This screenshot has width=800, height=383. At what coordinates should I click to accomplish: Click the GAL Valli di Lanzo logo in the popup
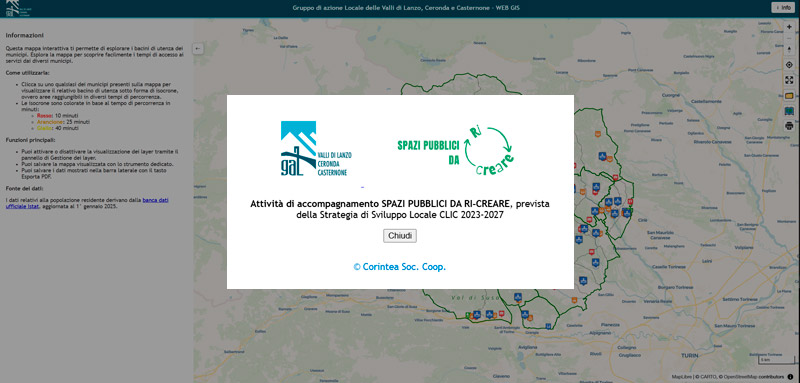click(x=316, y=148)
